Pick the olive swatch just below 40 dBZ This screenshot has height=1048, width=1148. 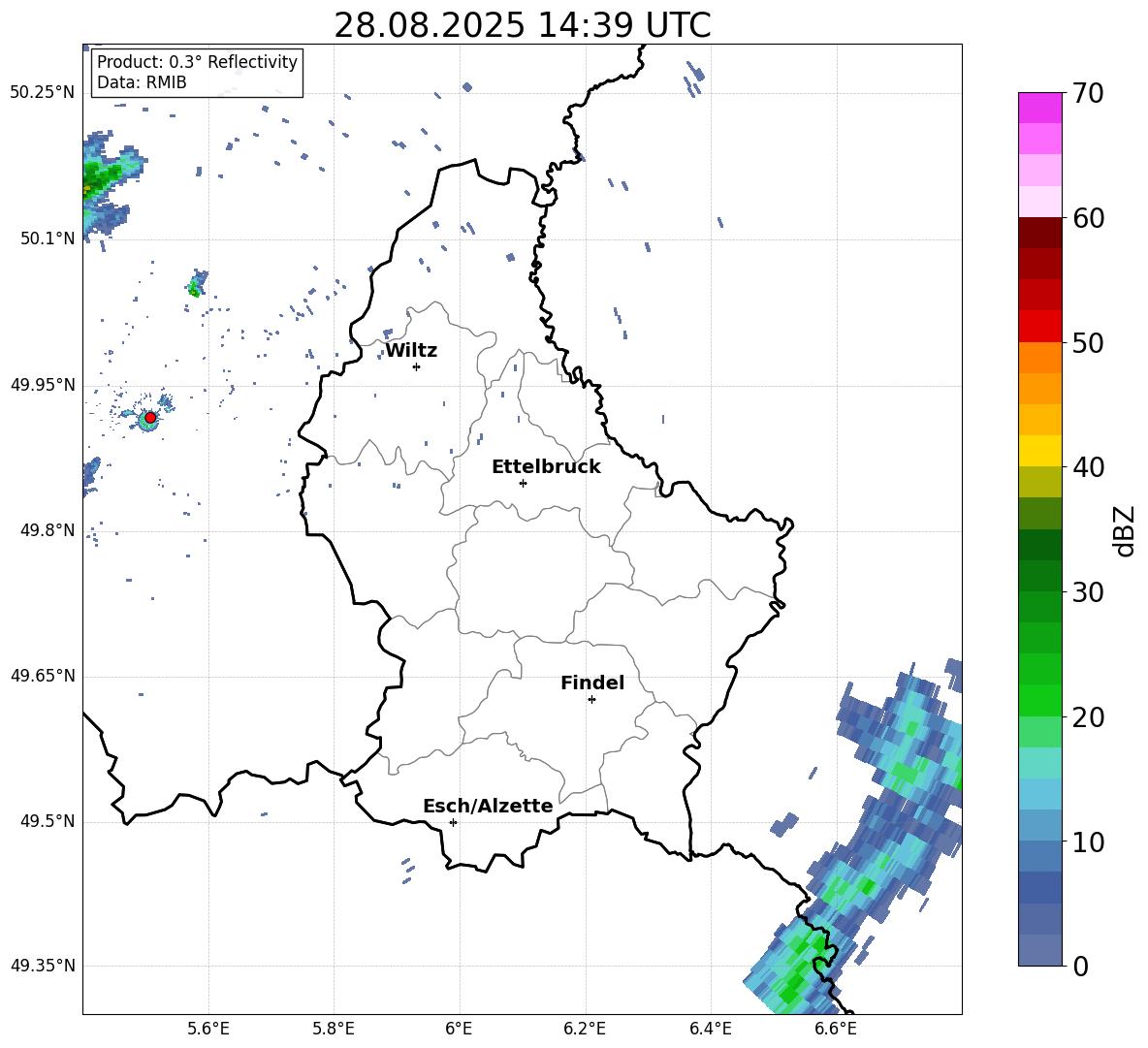point(1039,482)
